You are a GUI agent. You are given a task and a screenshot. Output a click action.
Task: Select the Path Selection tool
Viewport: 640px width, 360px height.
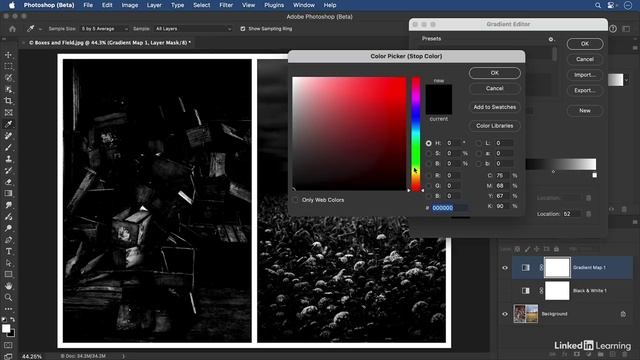pyautogui.click(x=8, y=263)
